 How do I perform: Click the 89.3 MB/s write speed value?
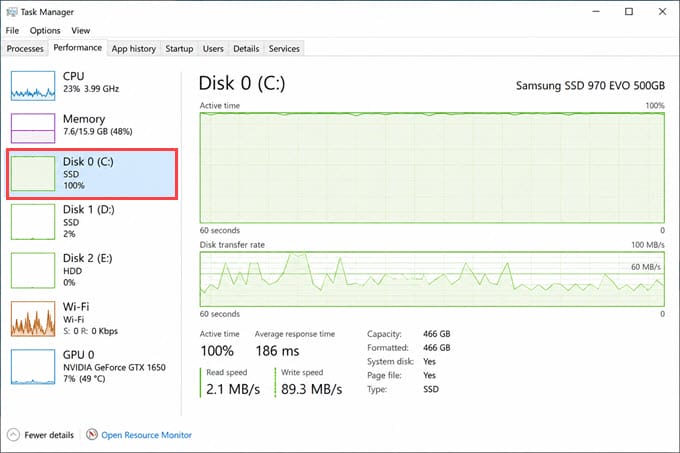coord(311,389)
